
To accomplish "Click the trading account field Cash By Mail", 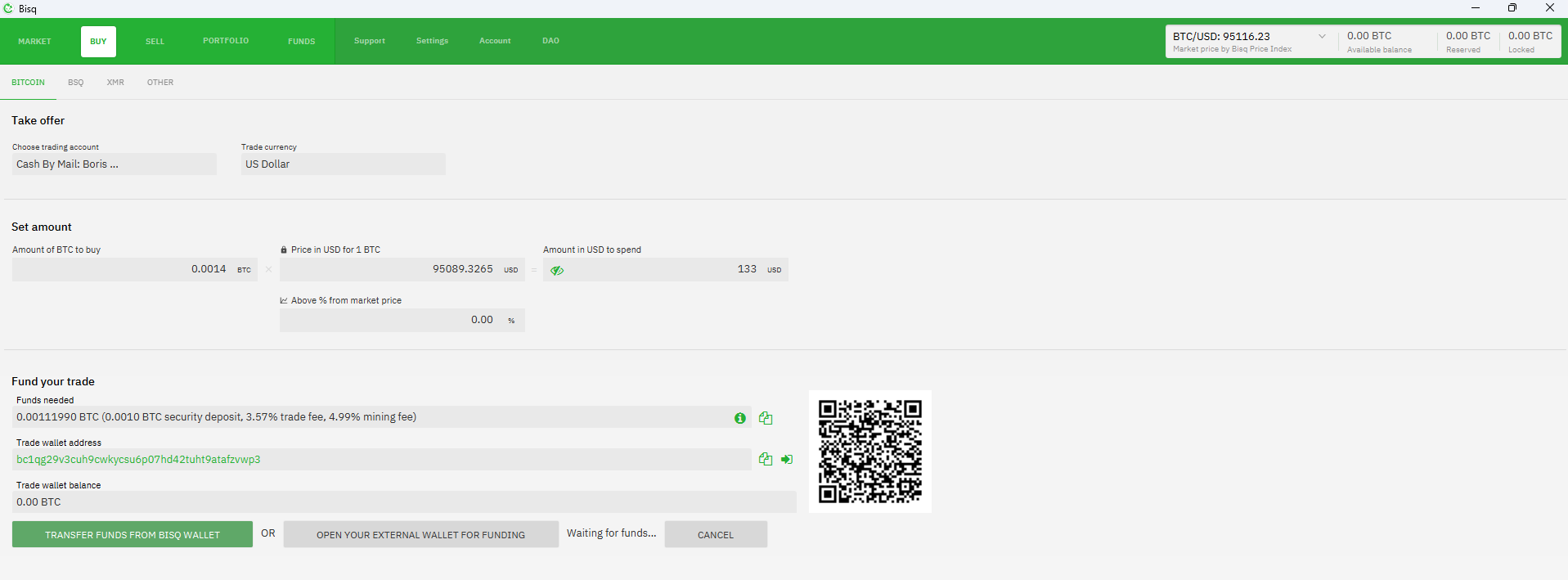I will coord(115,164).
